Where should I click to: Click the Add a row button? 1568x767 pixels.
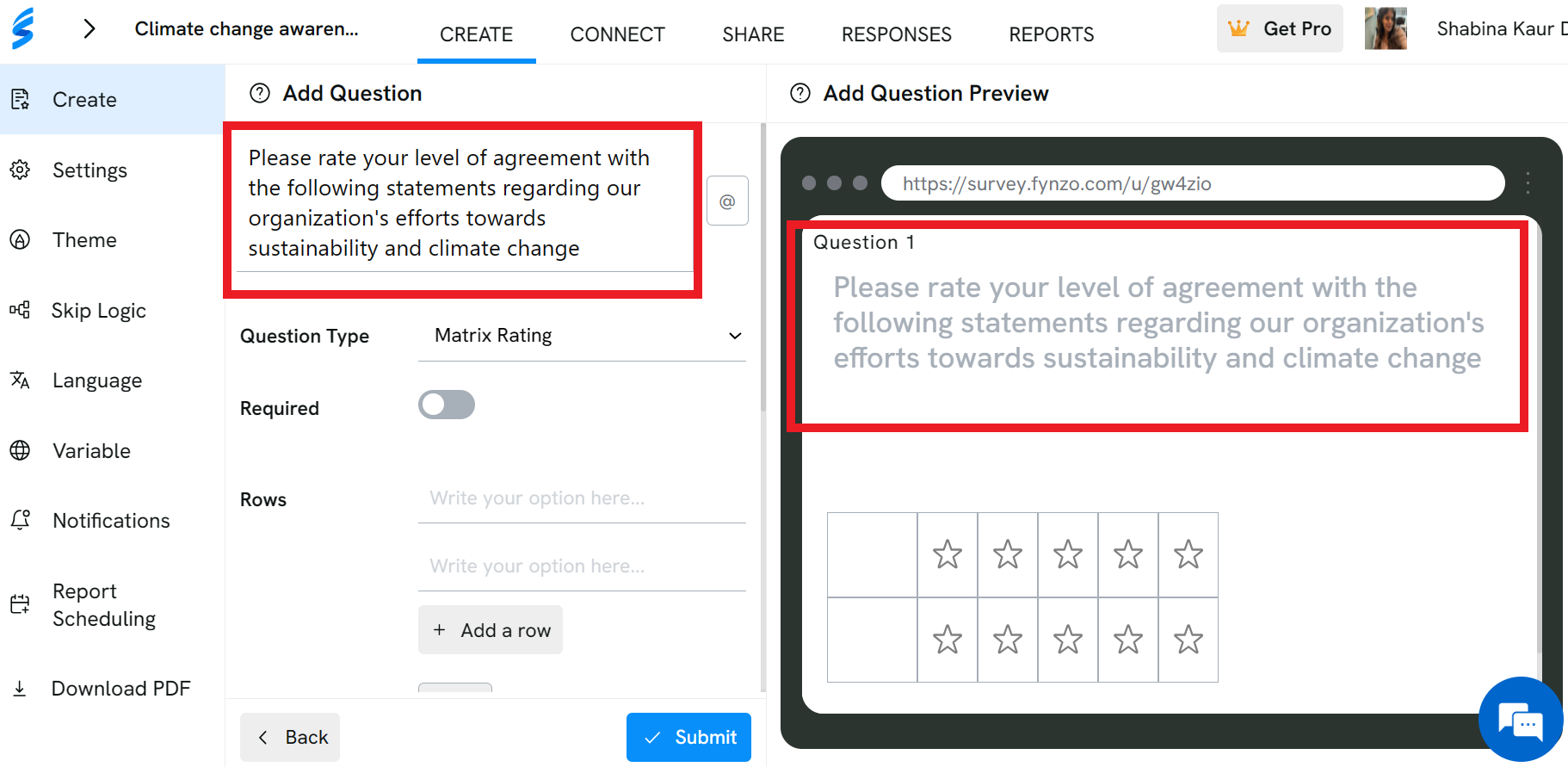click(x=491, y=630)
